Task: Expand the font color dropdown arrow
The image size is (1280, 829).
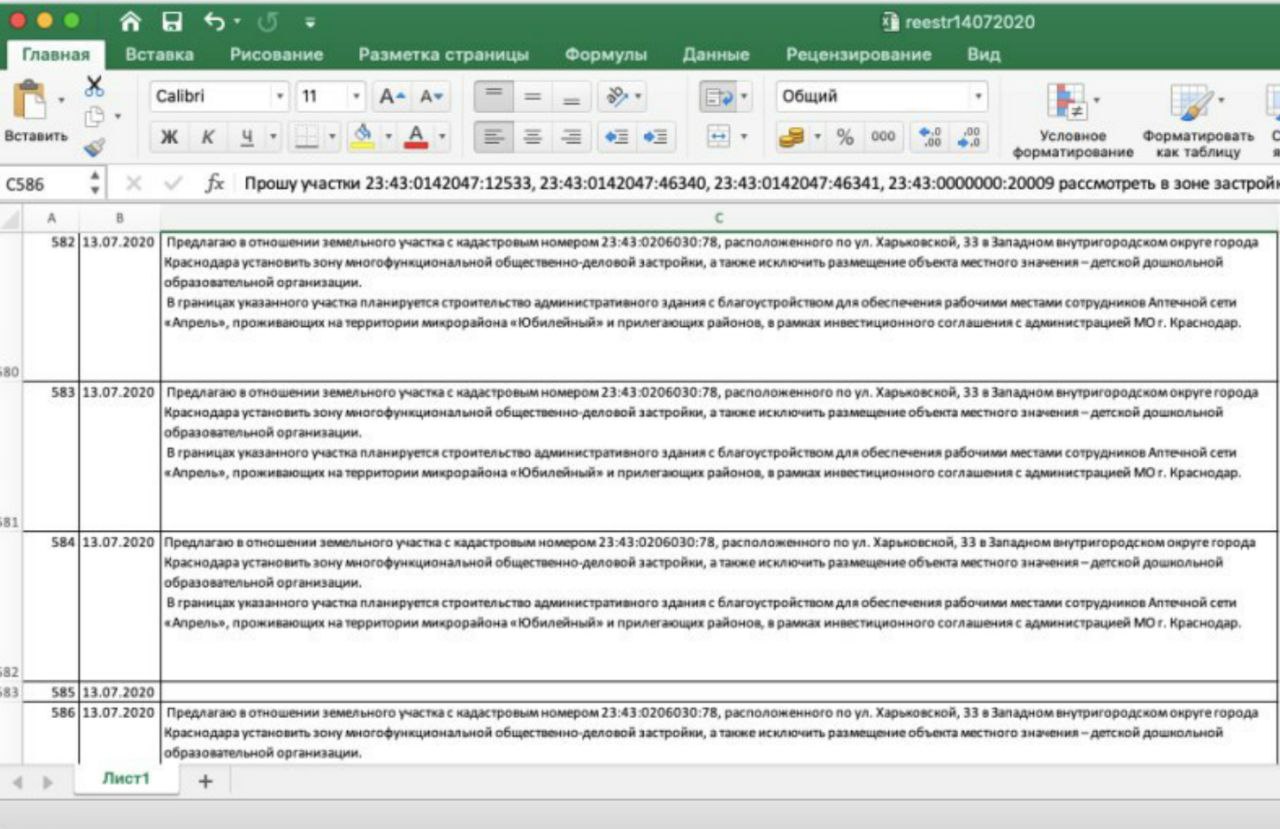Action: click(442, 137)
